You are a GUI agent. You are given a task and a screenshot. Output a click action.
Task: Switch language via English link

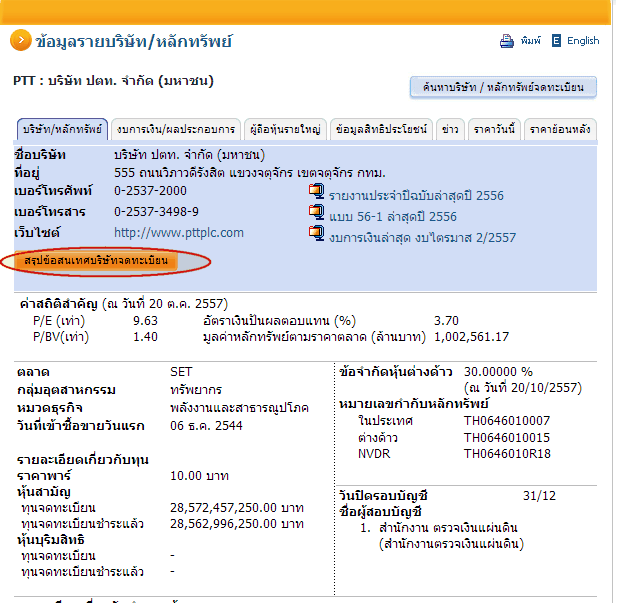click(583, 41)
